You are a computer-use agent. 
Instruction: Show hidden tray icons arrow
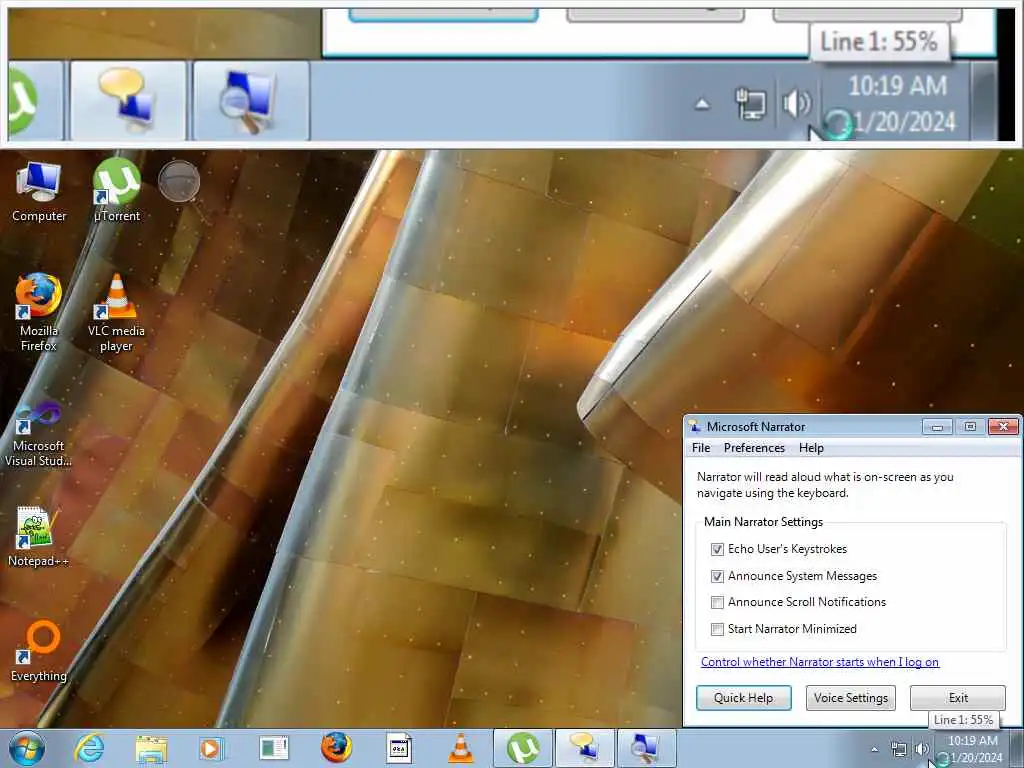pos(874,750)
